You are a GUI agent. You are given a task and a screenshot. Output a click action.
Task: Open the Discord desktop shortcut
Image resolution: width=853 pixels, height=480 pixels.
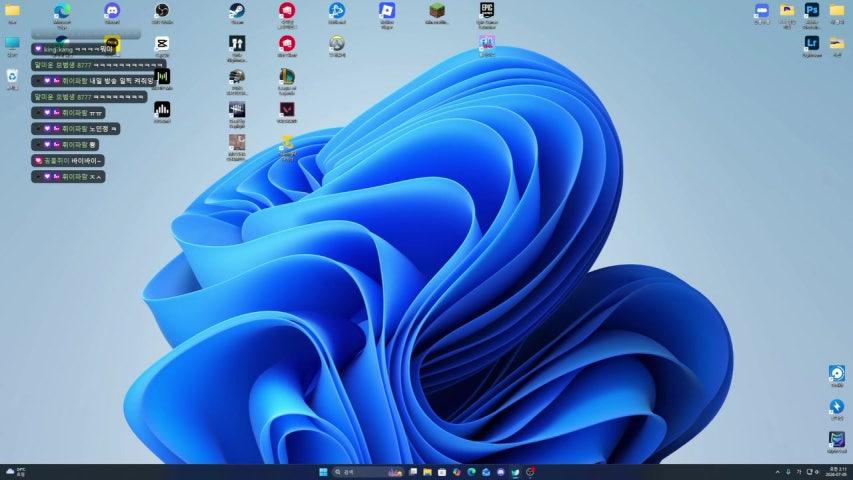[112, 13]
